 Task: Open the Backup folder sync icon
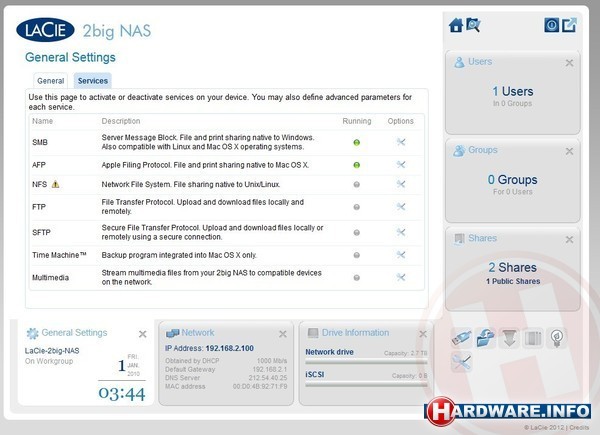[485, 338]
